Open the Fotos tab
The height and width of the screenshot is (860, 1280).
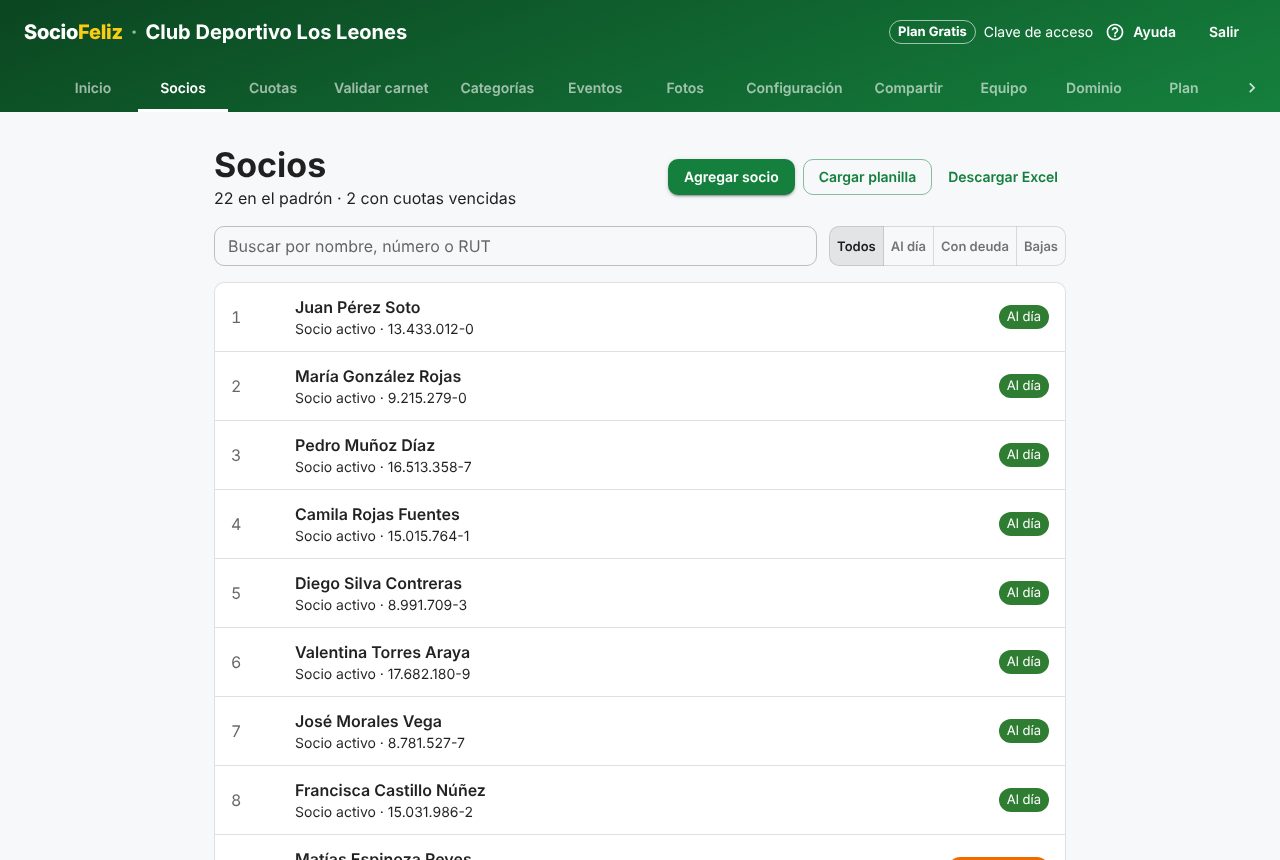(685, 88)
